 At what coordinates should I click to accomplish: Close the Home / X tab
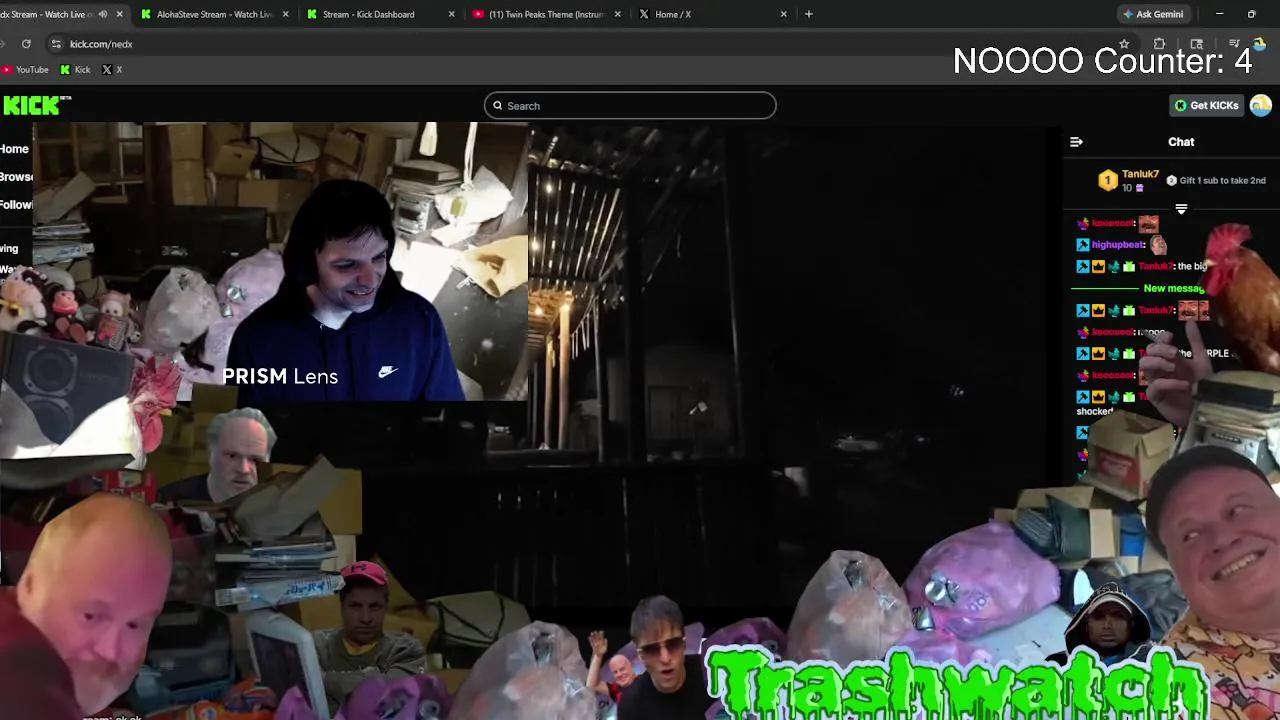tap(783, 14)
